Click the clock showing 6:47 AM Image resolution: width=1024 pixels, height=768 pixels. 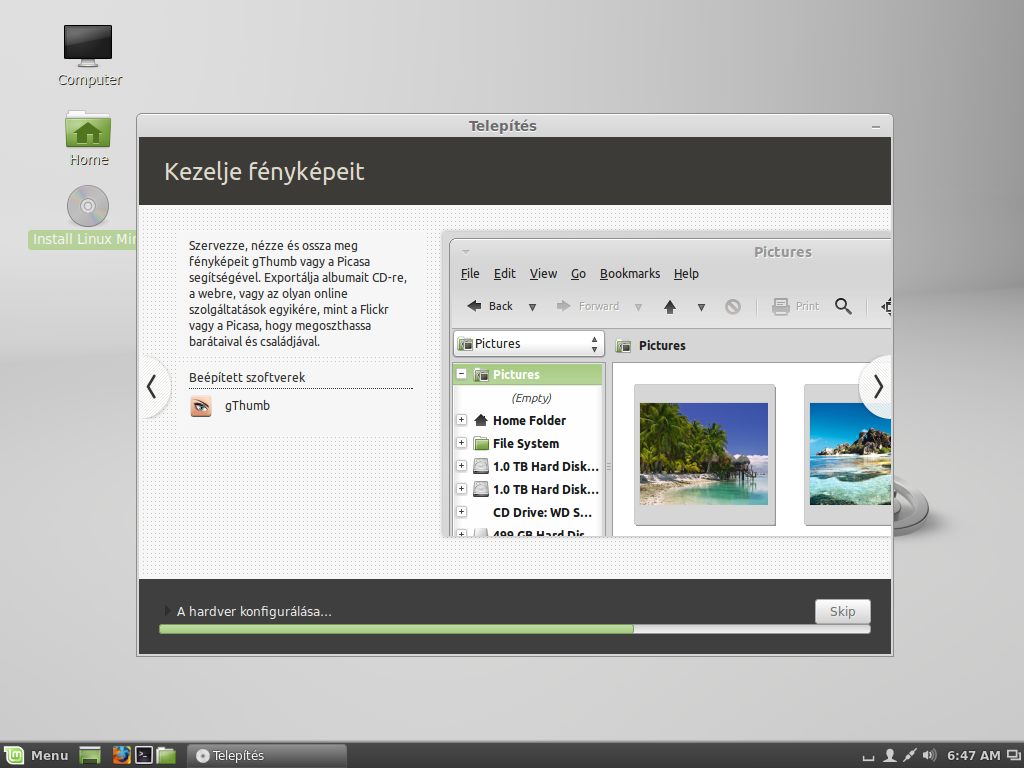(973, 755)
